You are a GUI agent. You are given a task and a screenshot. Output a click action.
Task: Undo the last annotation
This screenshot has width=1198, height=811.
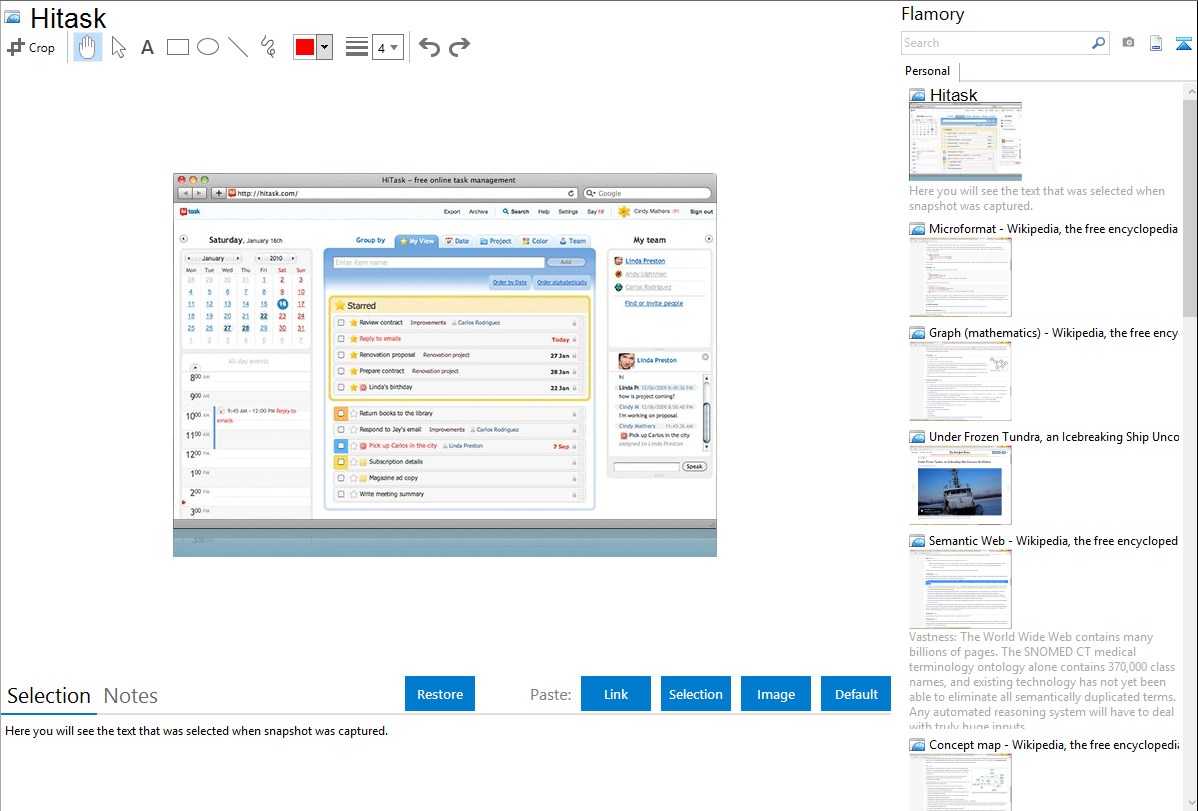[429, 47]
